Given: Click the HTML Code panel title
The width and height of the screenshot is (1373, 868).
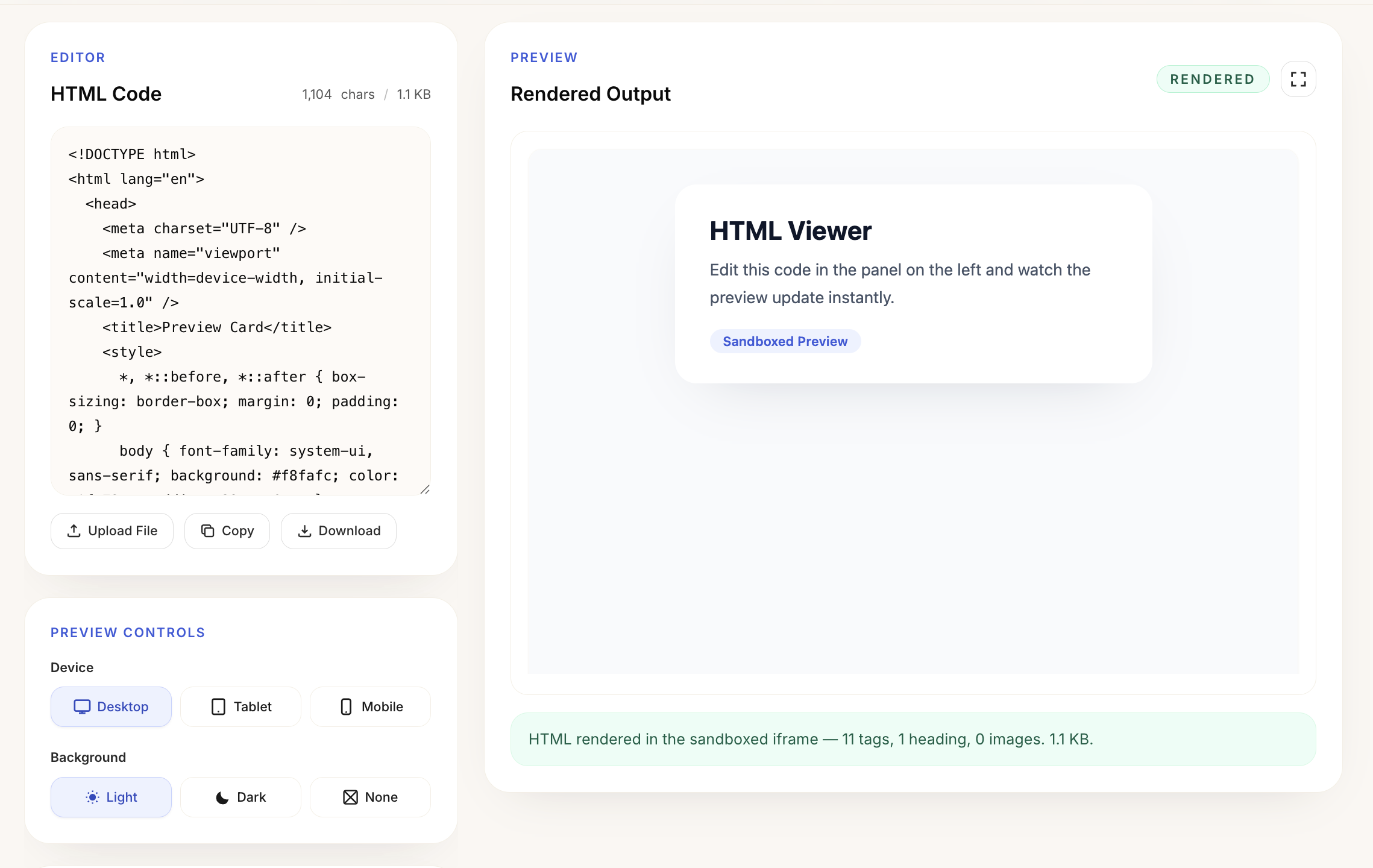Looking at the screenshot, I should [106, 94].
